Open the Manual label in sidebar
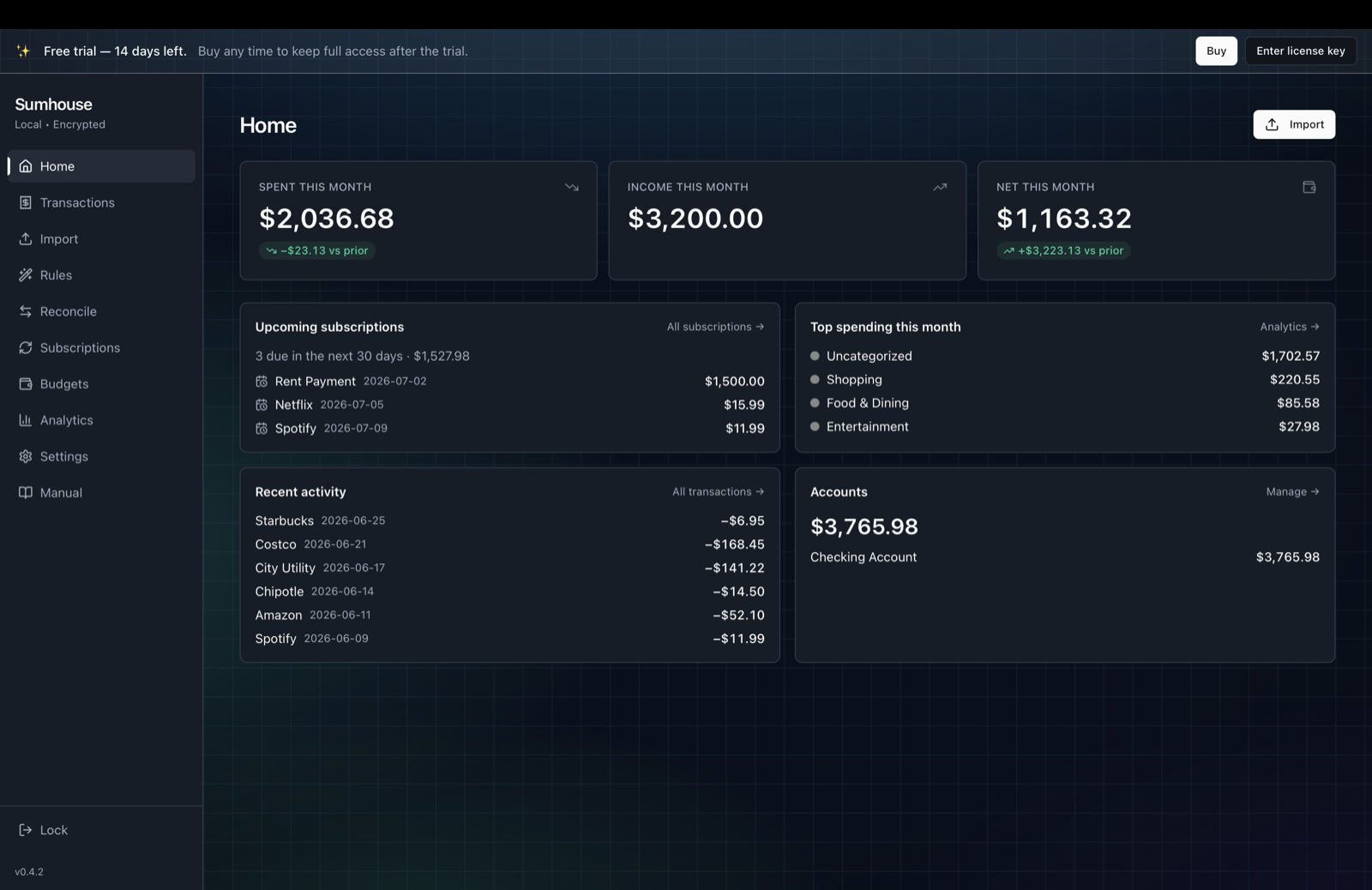 coord(61,493)
